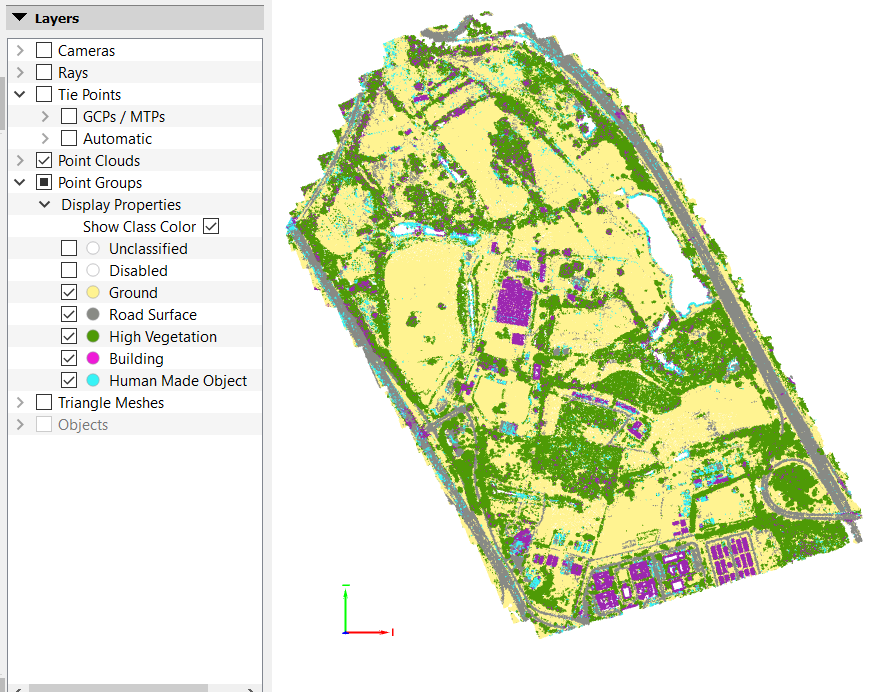Toggle the Point Groups checkbox
This screenshot has width=887, height=692.
point(44,183)
